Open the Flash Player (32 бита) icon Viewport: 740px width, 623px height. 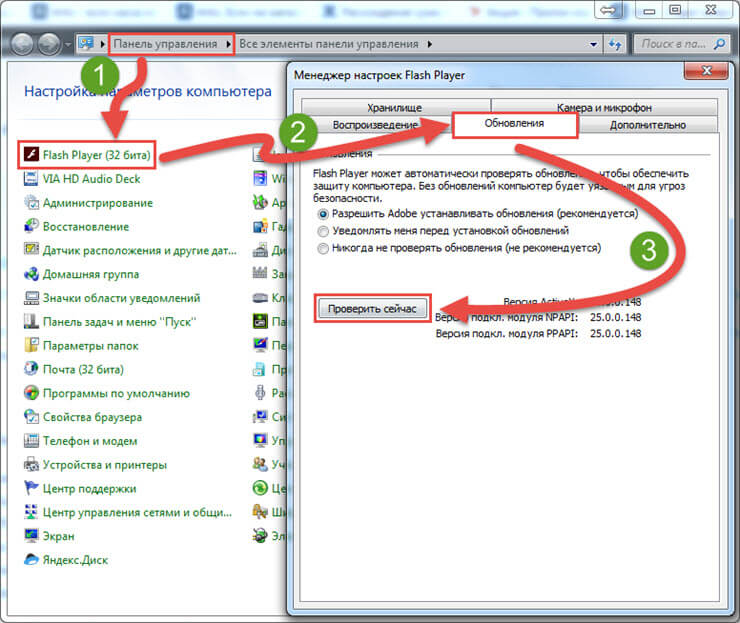(x=32, y=154)
